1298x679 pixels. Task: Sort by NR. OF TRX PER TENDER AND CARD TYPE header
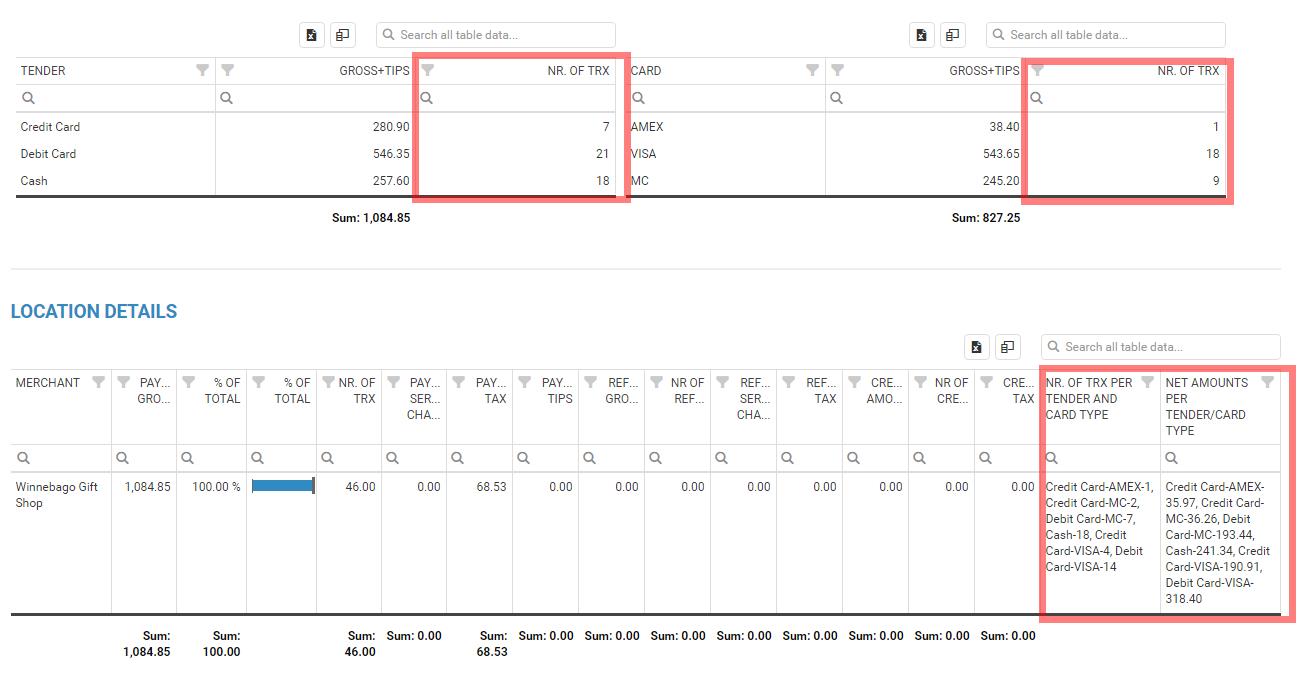click(1089, 398)
